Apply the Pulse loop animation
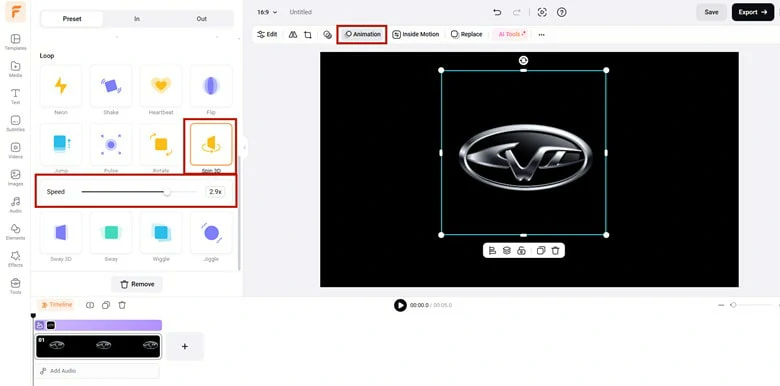 (111, 145)
